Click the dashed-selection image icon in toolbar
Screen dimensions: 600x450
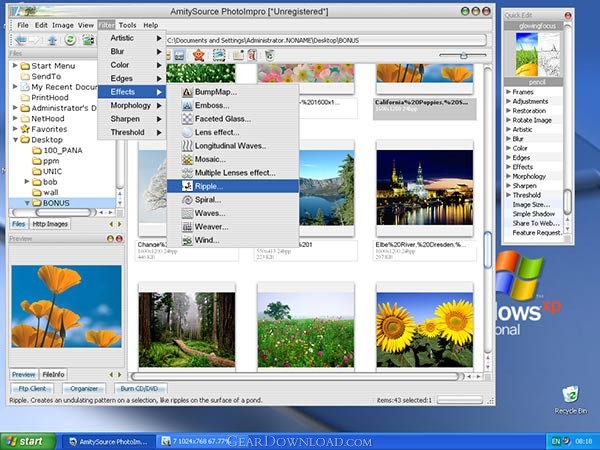pos(218,56)
